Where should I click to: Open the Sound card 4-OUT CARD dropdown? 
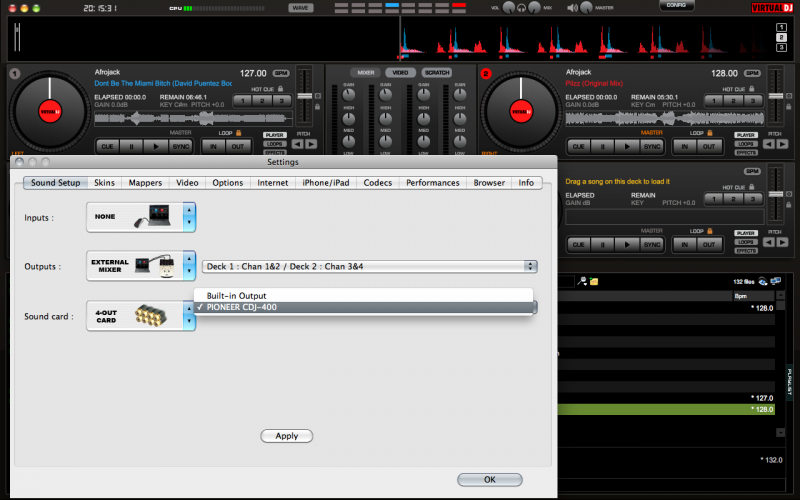[141, 316]
